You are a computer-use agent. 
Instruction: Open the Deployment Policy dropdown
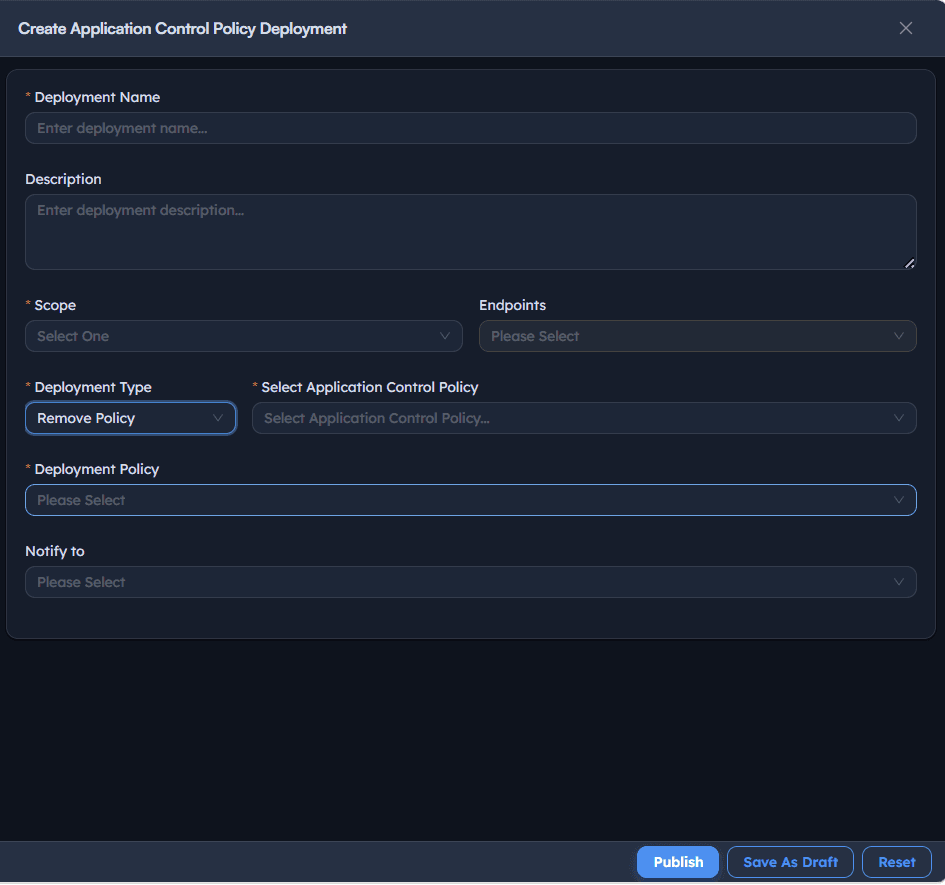tap(471, 500)
